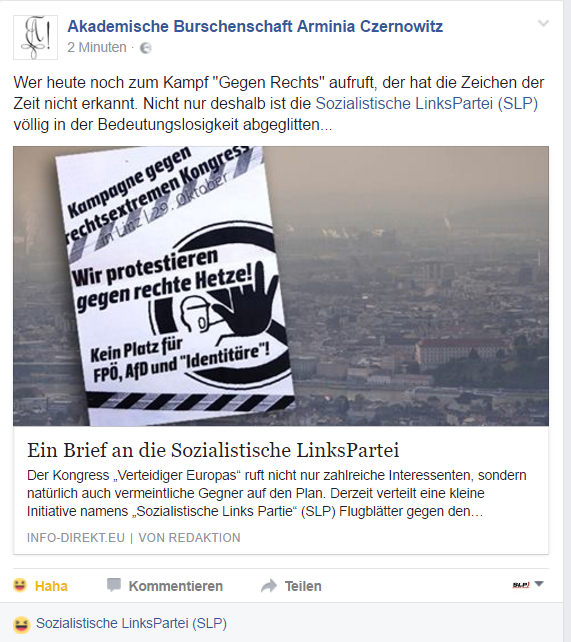The width and height of the screenshot is (571, 642).
Task: Click the Teilen share arrow icon
Action: coord(269,586)
